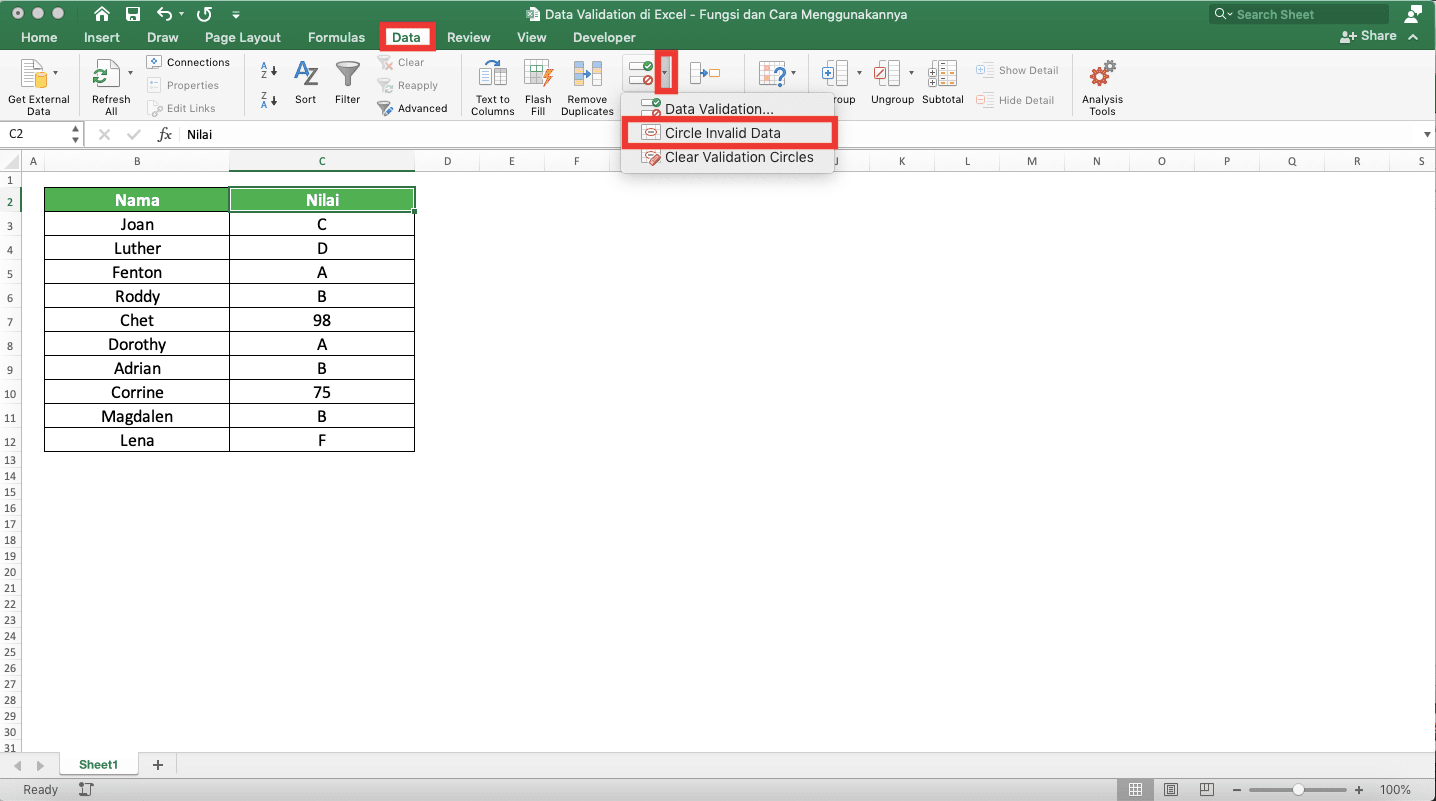Open Analysis Tools gear icon

click(x=1102, y=75)
